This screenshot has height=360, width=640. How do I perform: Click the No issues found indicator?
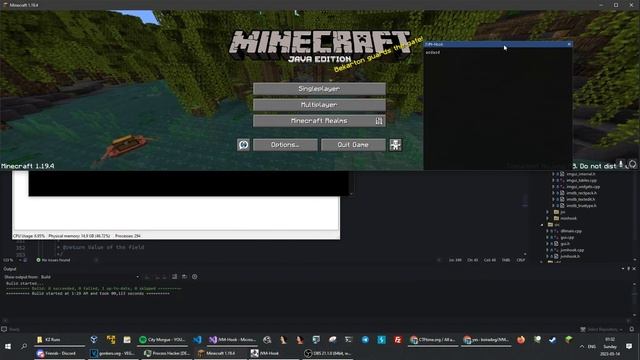pyautogui.click(x=53, y=260)
